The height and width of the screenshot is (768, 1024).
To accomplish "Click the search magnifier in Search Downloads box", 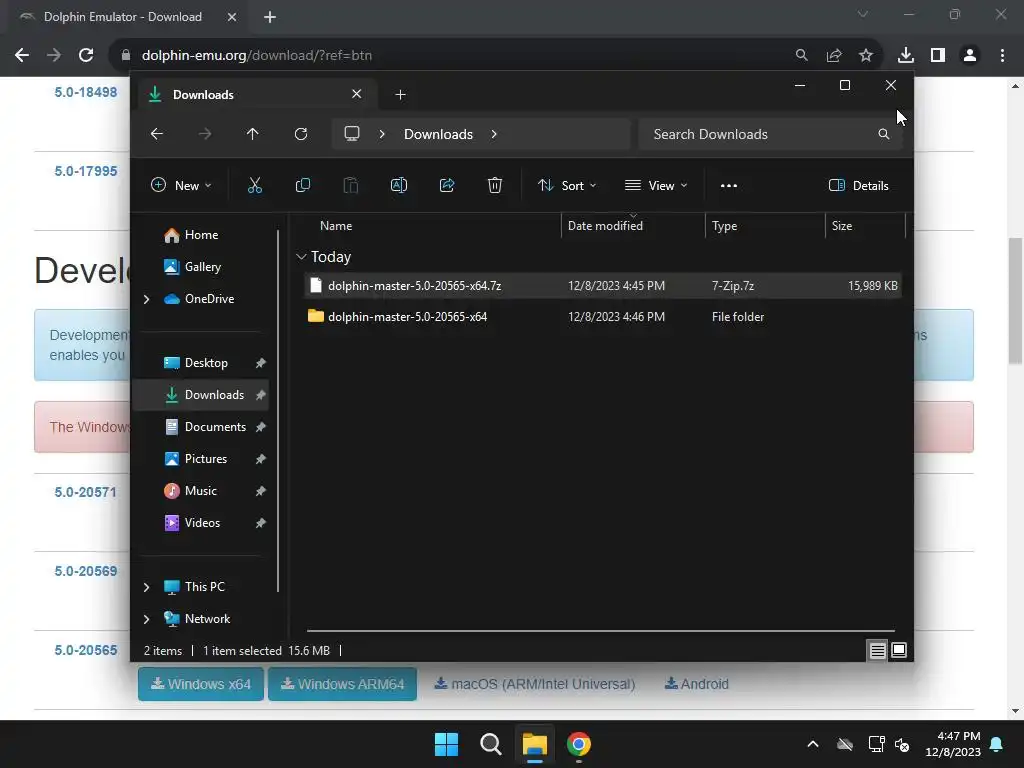I will coord(884,134).
